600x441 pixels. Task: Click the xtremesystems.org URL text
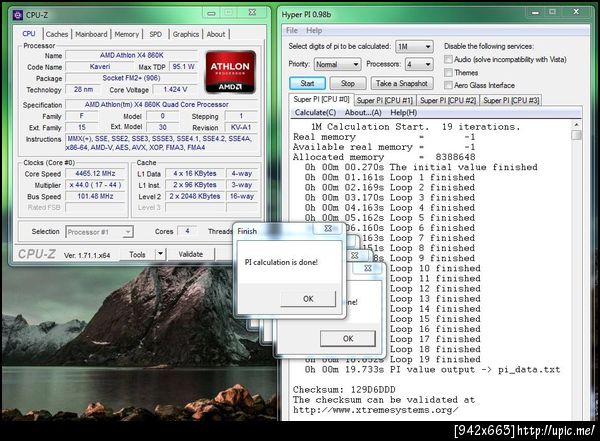coord(375,410)
